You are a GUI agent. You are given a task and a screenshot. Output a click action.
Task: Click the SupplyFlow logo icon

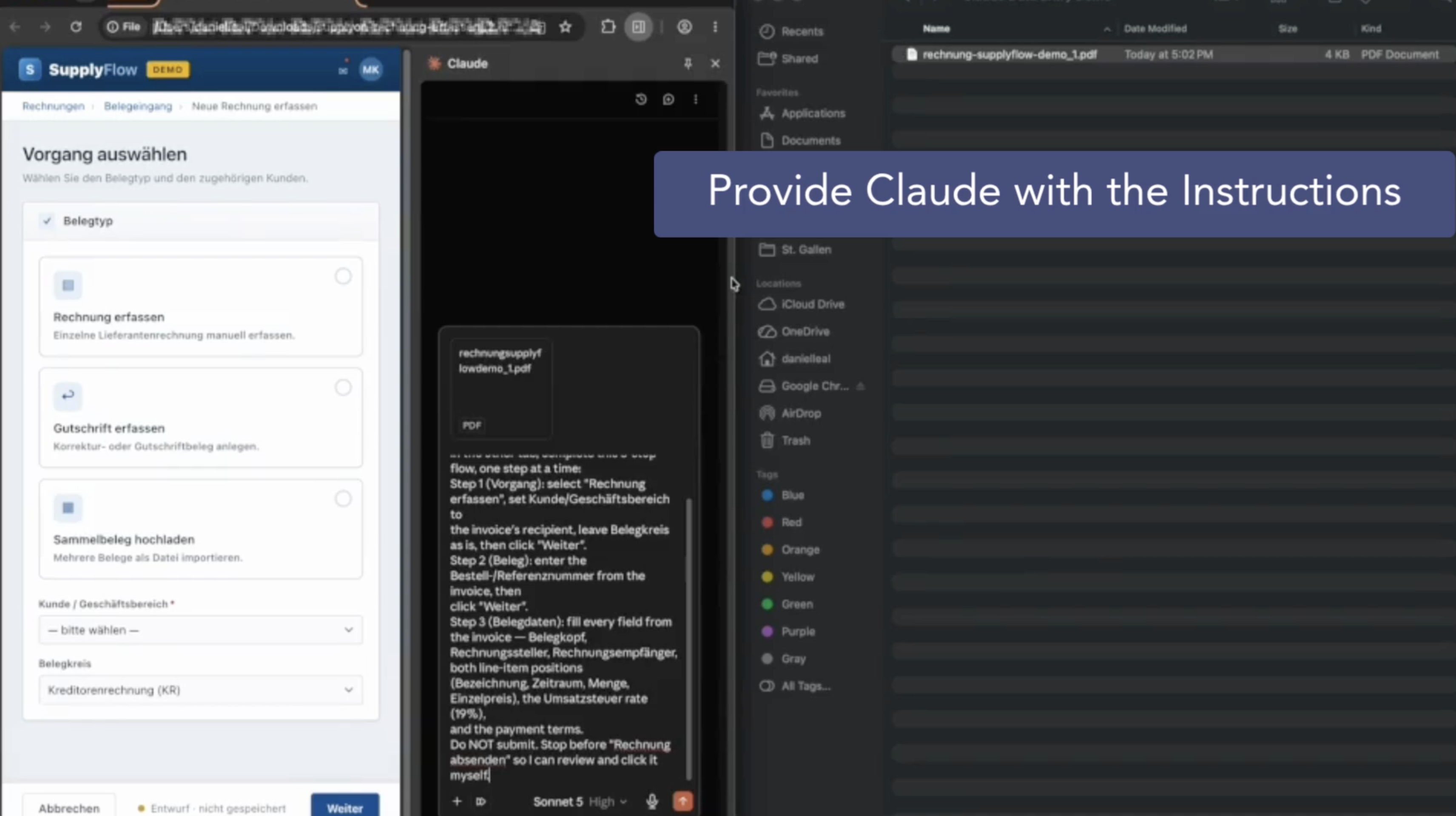pos(30,70)
